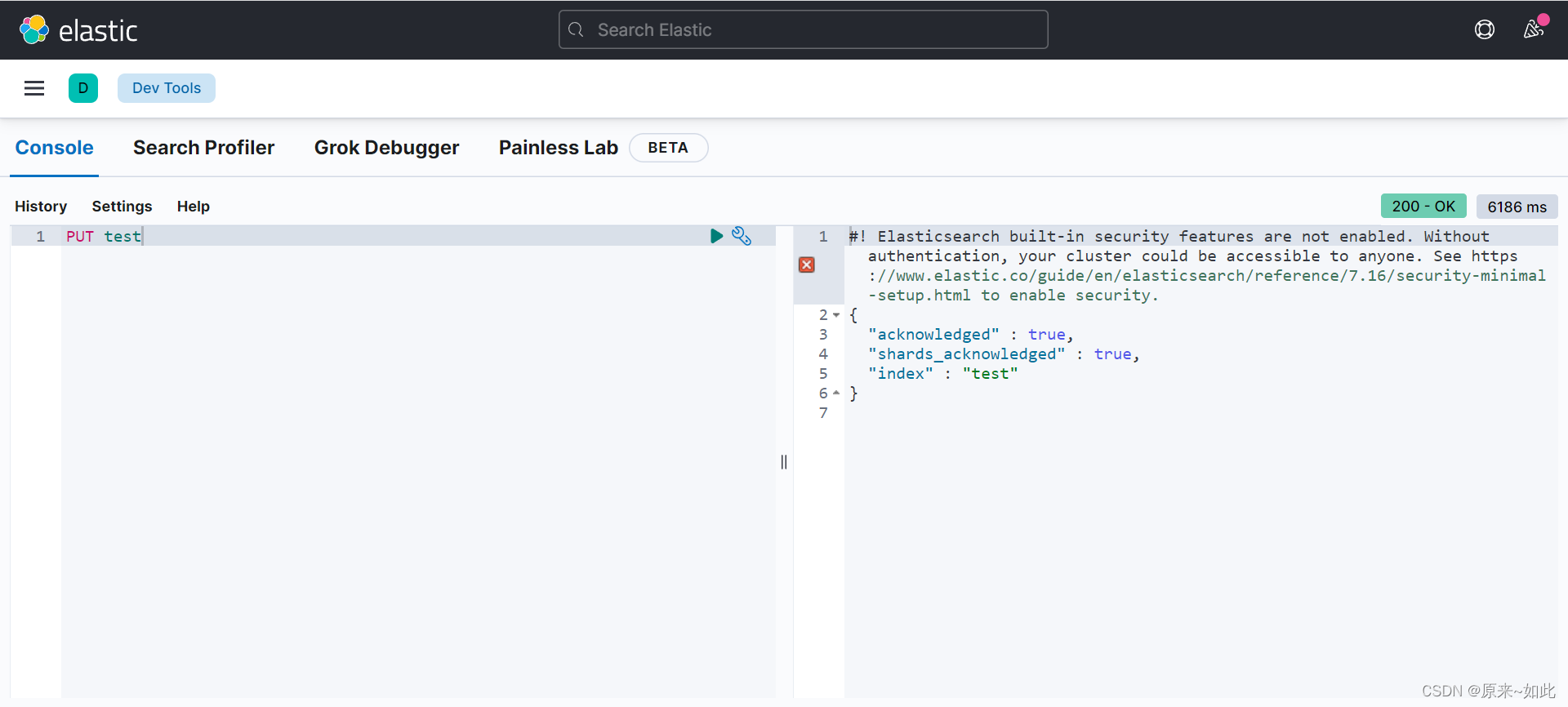Open the wrench request options menu
The height and width of the screenshot is (707, 1568).
point(742,236)
